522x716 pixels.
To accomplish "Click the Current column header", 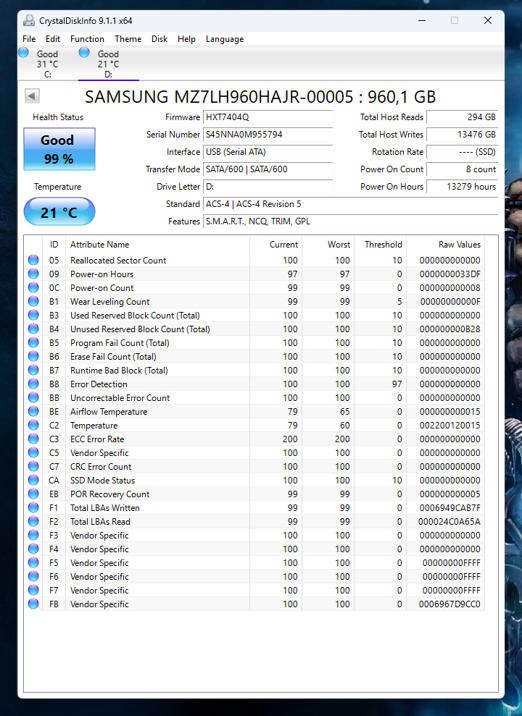I will click(x=284, y=244).
